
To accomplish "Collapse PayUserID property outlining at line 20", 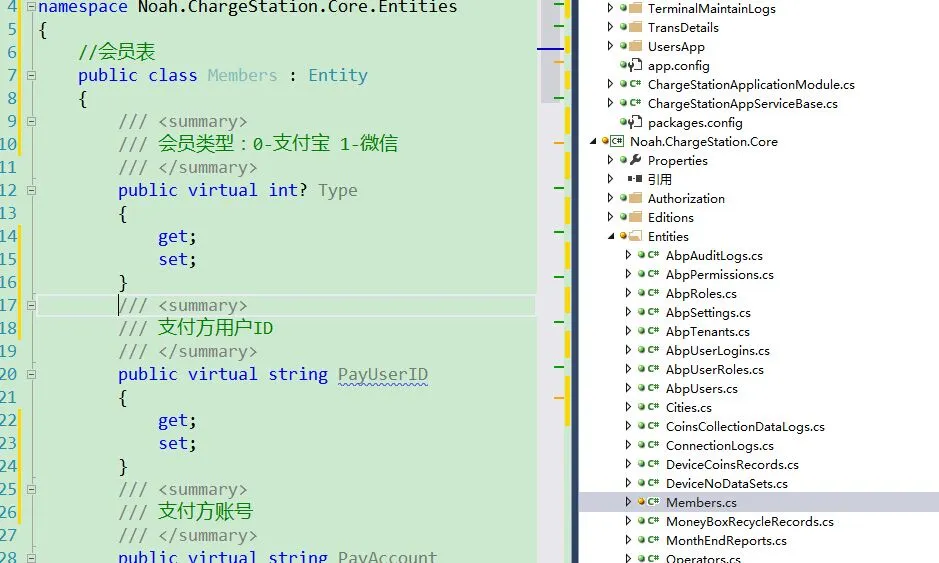I will pyautogui.click(x=31, y=374).
